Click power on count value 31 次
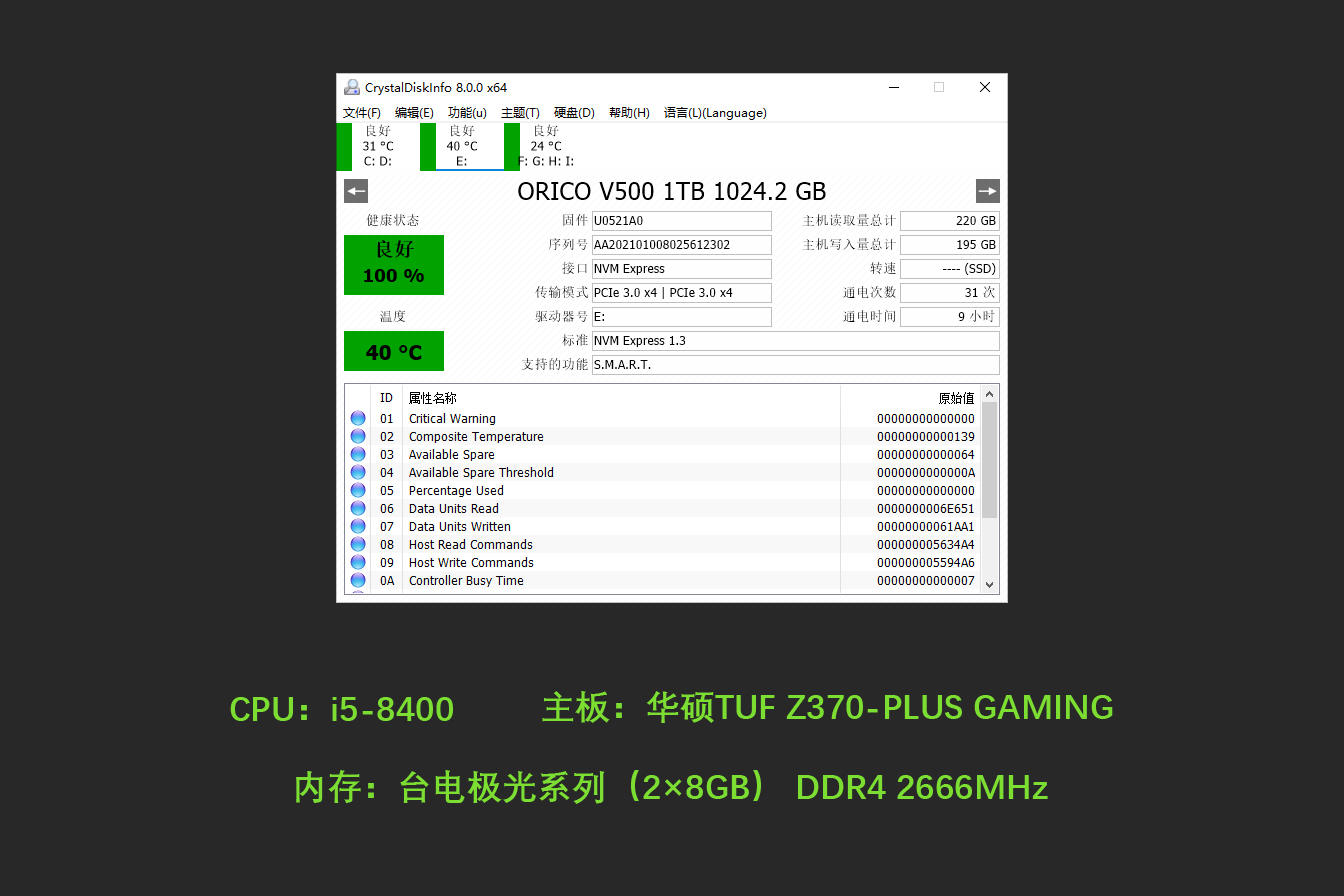Screen dimensions: 1344x896 [950, 293]
